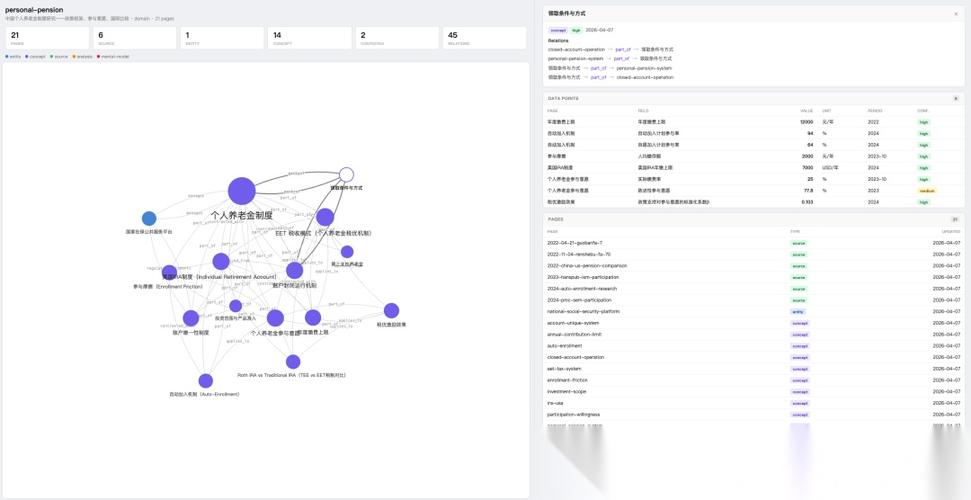Close the node detail panel
The image size is (971, 500).
[x=956, y=14]
